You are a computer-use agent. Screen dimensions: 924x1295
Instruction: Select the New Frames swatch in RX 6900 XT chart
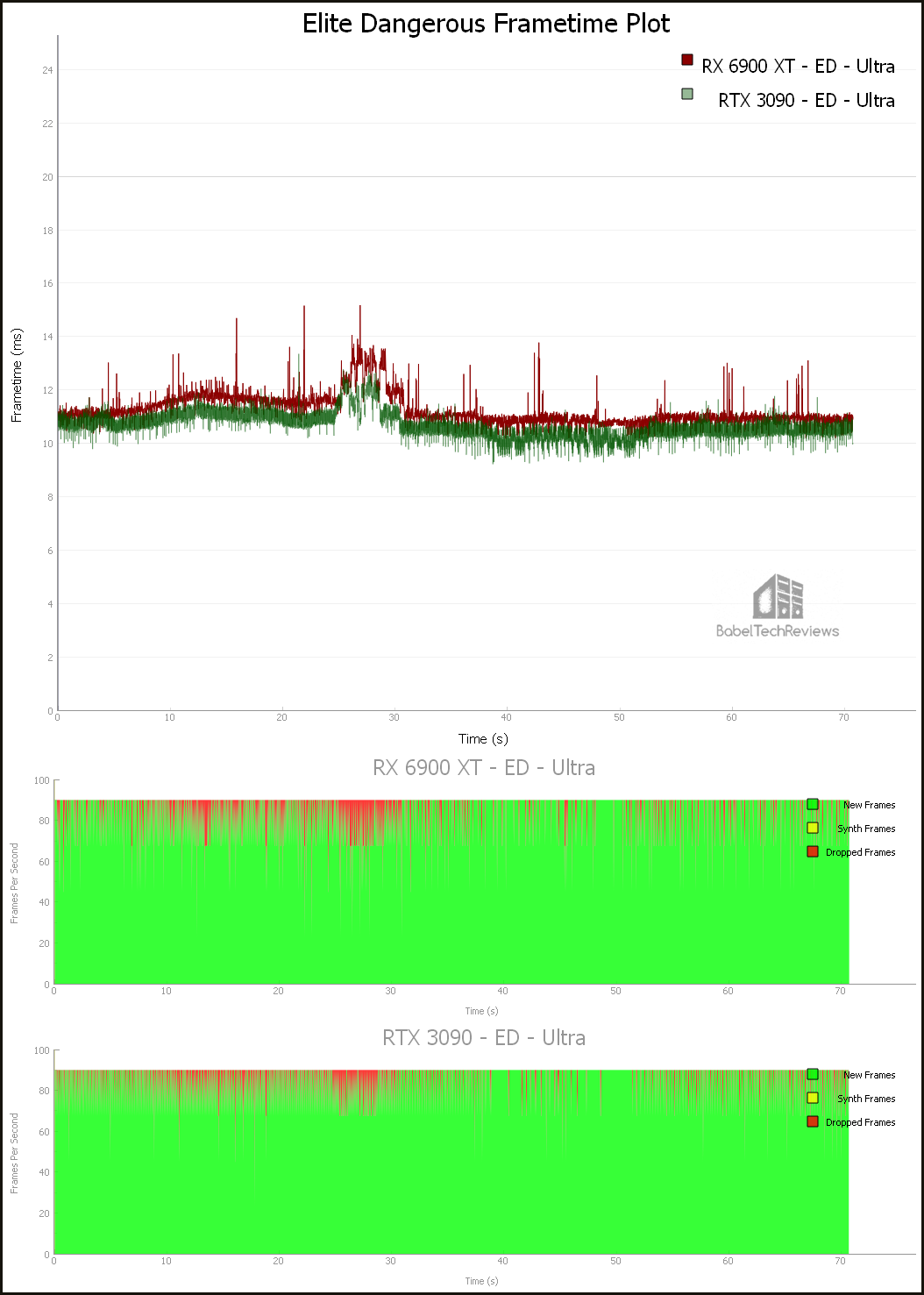pos(813,804)
